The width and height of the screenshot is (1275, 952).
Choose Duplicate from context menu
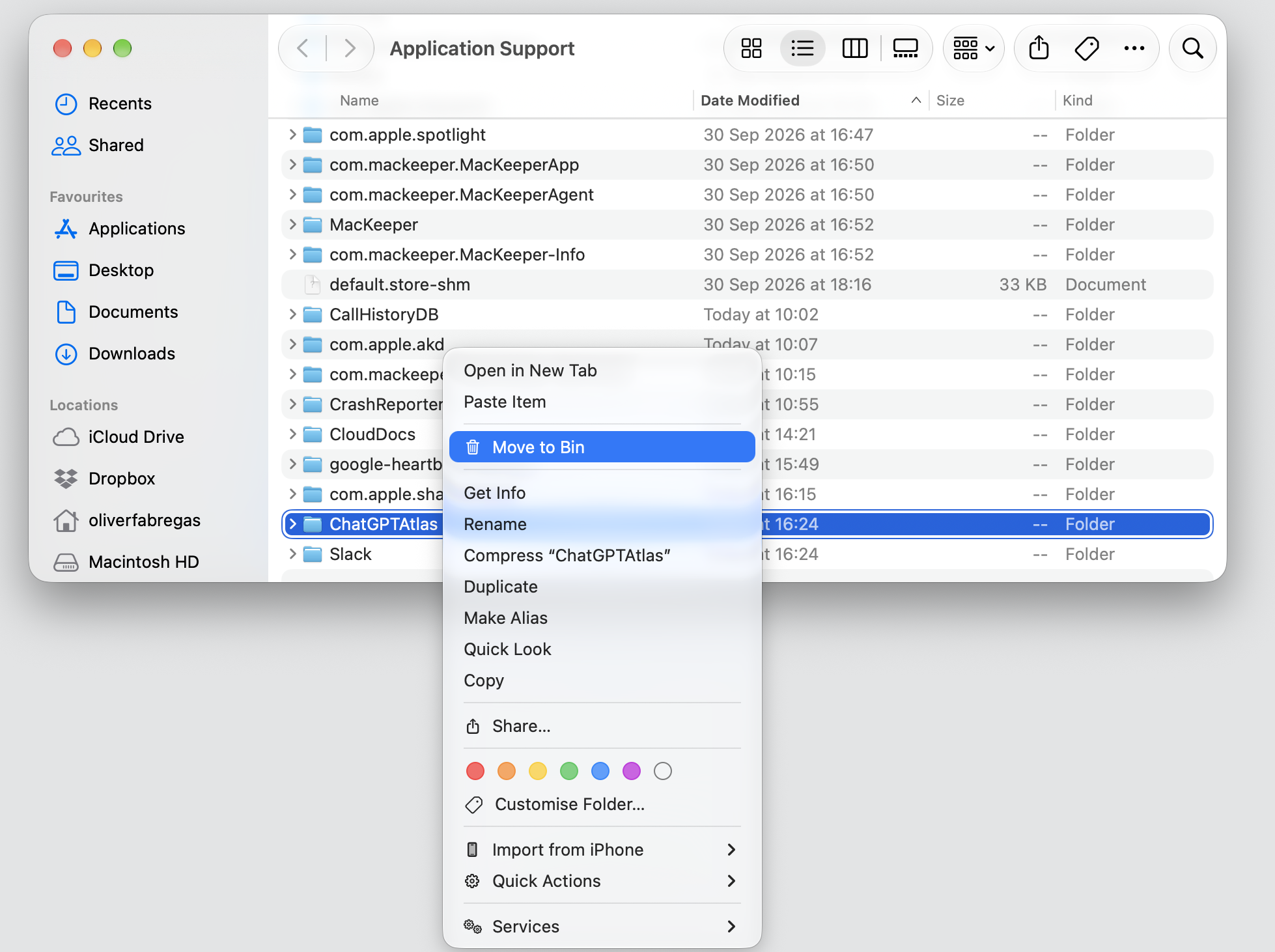[602, 587]
